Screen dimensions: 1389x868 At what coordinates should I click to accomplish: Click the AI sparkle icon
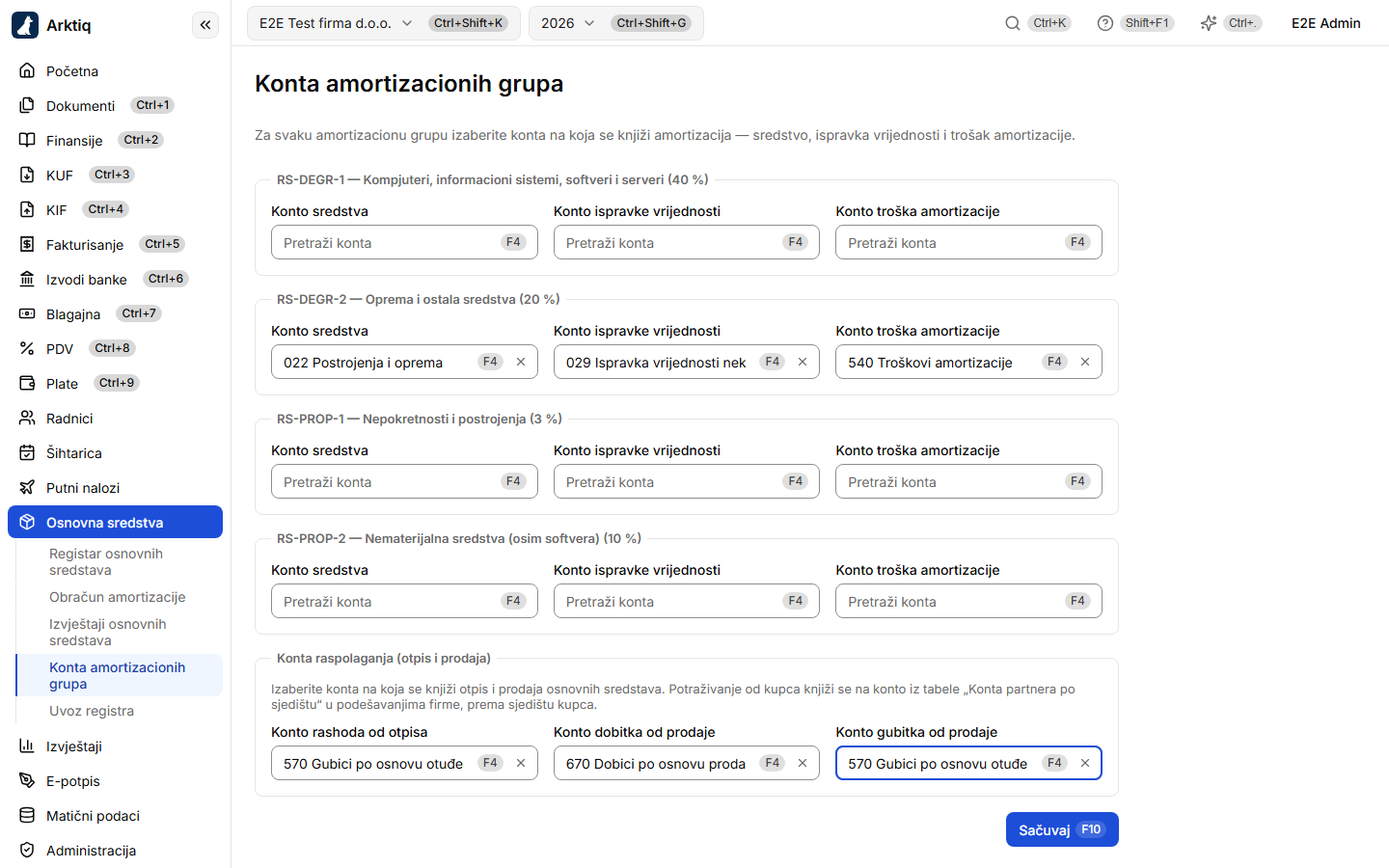coord(1209,23)
